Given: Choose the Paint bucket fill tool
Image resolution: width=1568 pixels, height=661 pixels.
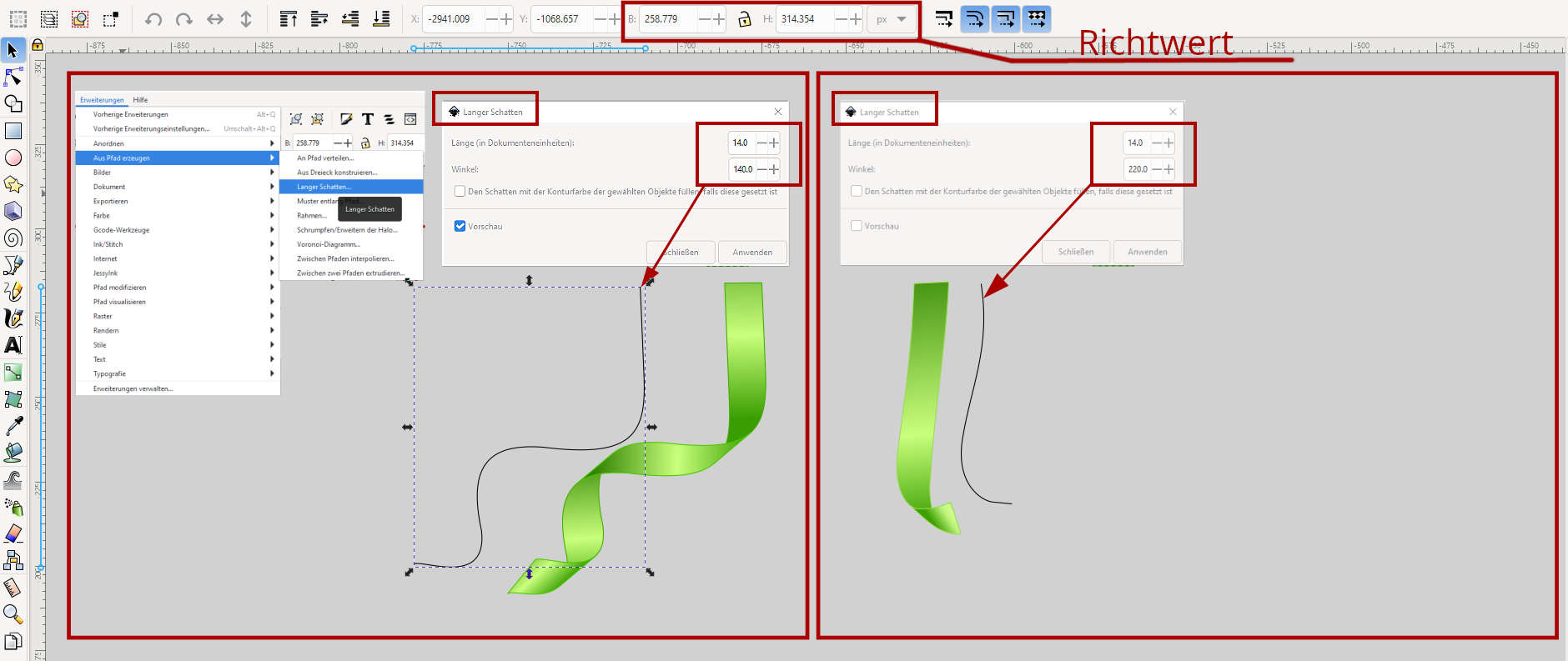Looking at the screenshot, I should pos(13,453).
